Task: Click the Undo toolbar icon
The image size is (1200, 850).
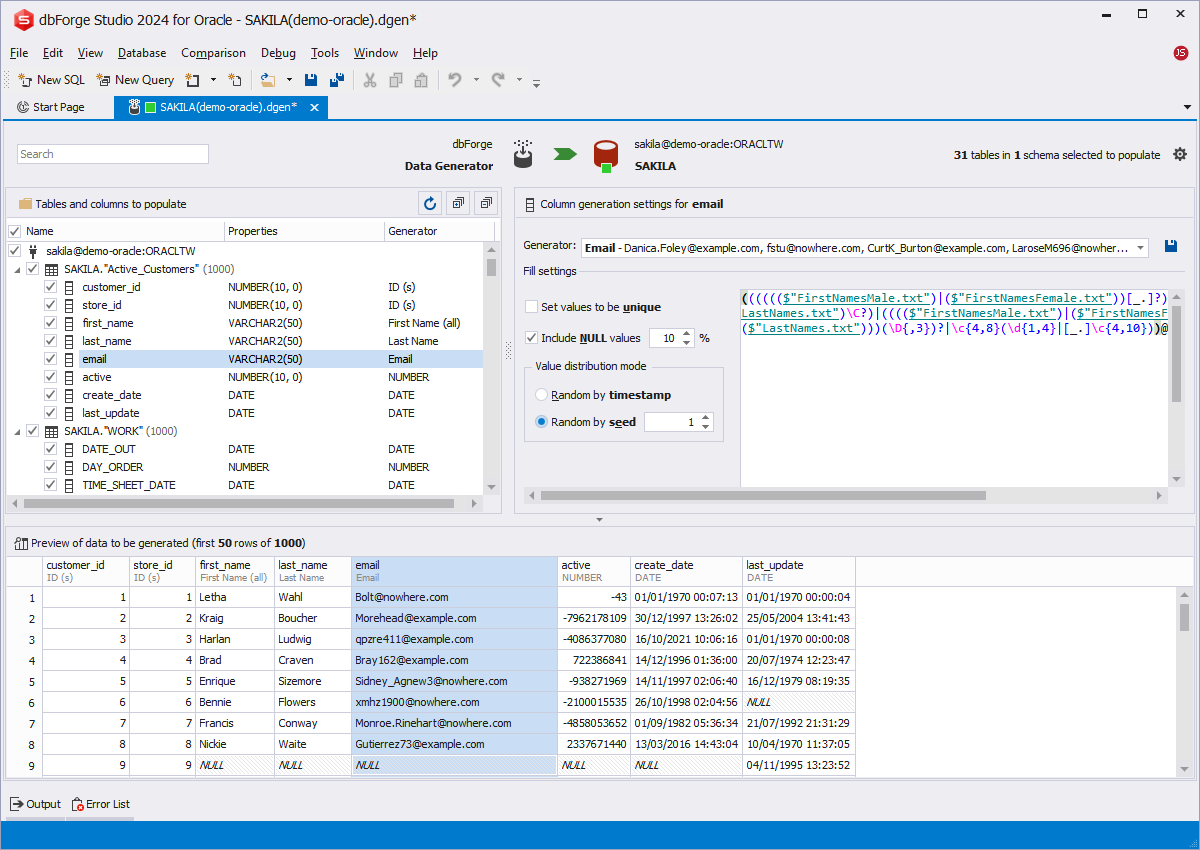Action: click(x=455, y=80)
